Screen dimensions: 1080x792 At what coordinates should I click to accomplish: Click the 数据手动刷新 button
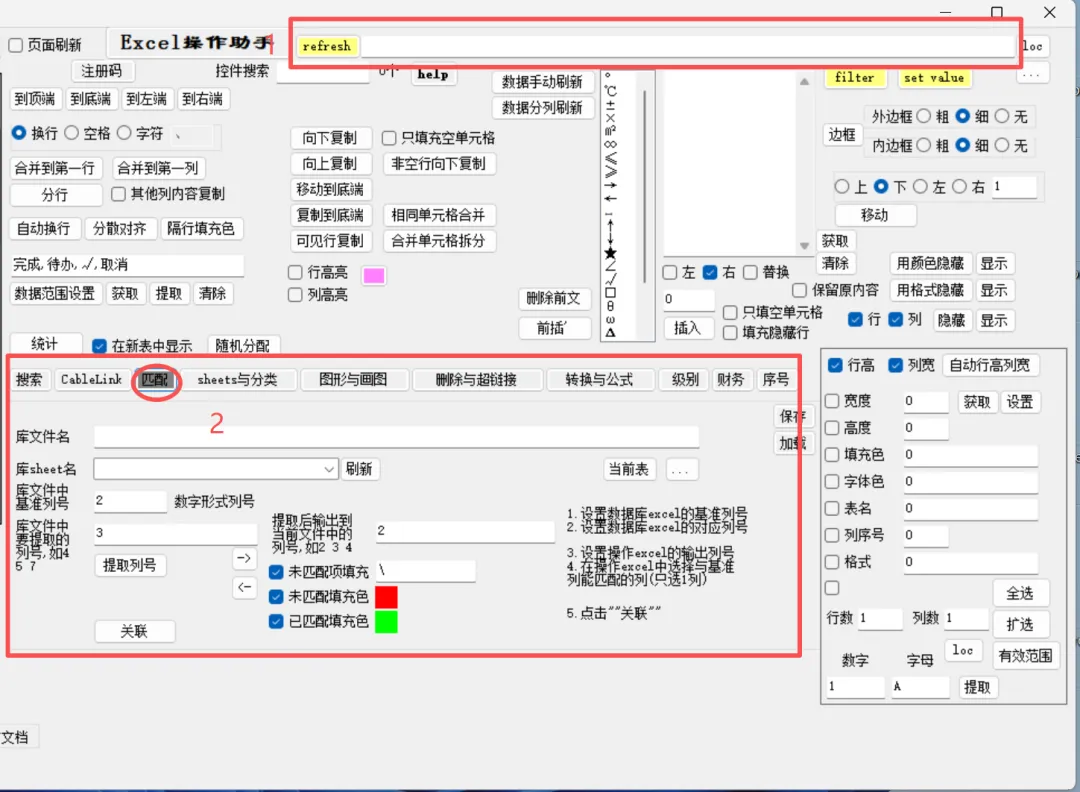pos(542,82)
